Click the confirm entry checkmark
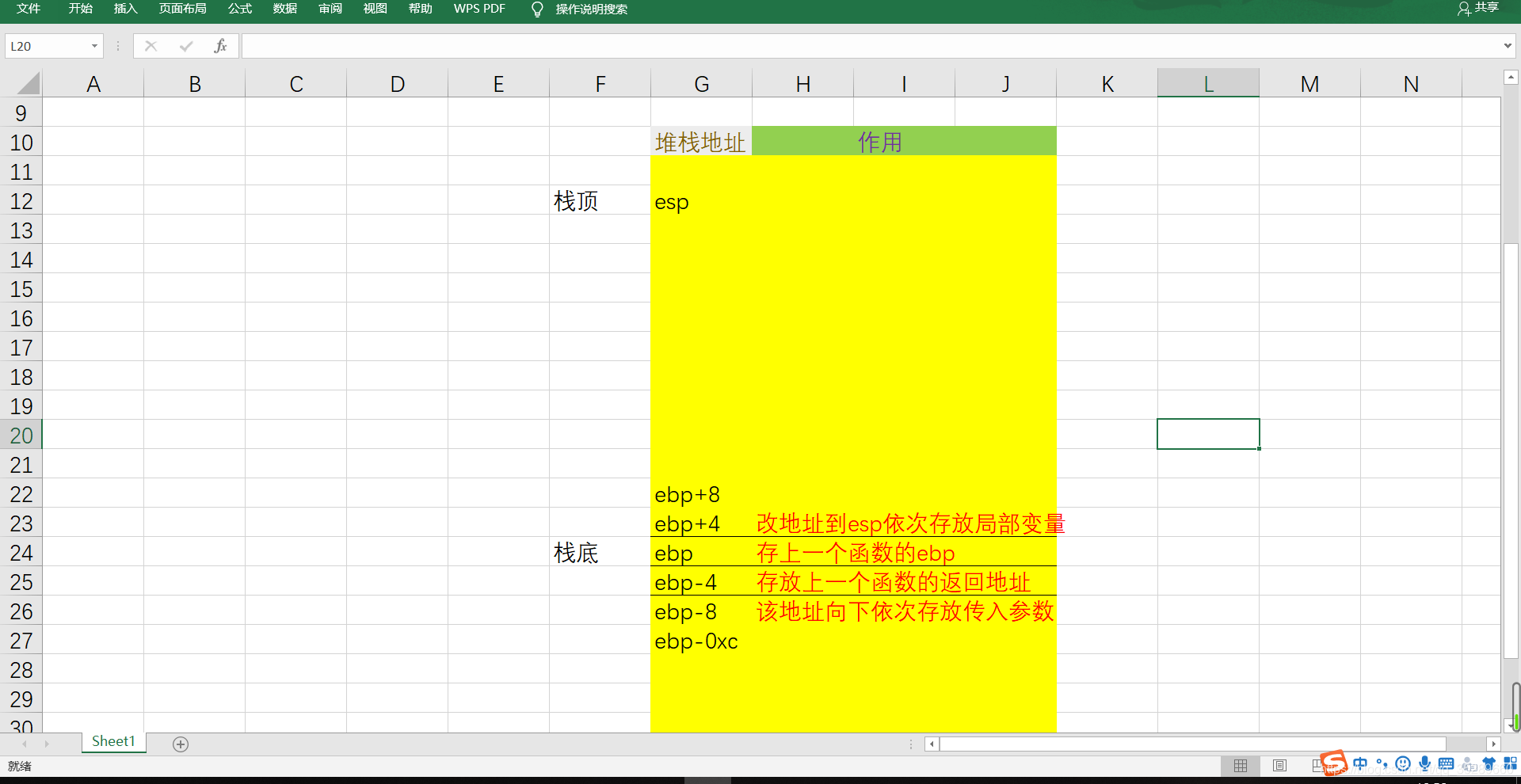 pos(185,46)
